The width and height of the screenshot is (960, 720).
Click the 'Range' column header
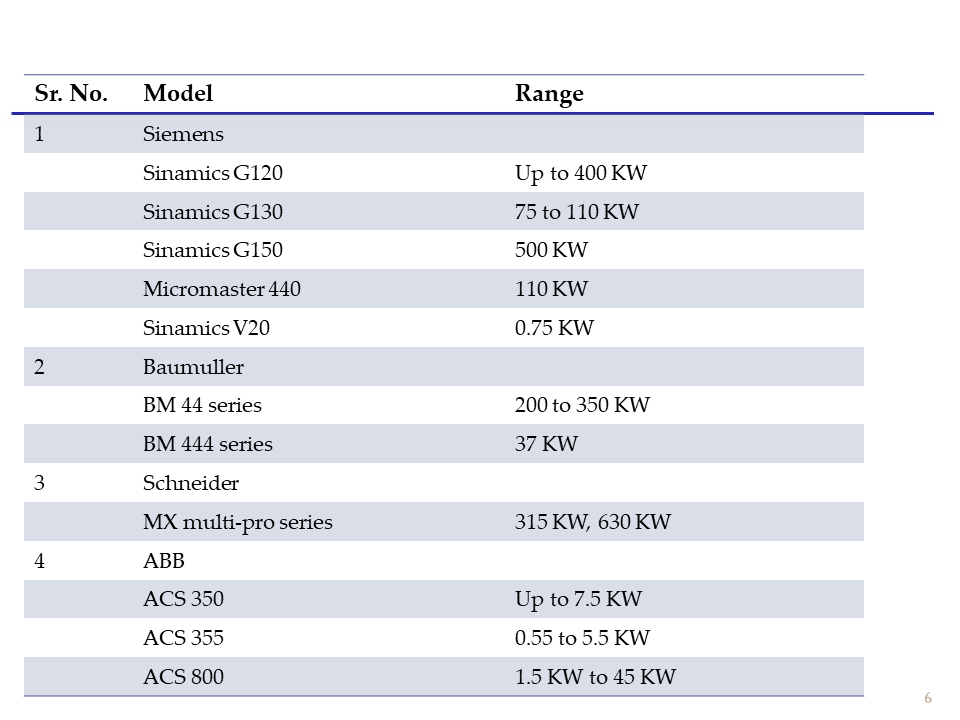(x=549, y=94)
